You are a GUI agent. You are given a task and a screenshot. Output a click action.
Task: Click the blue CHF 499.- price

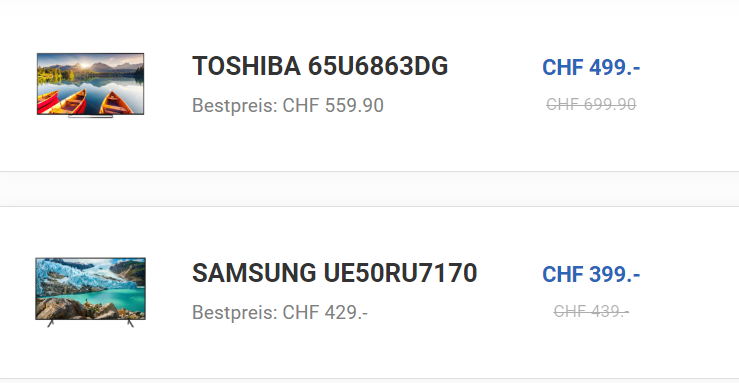[x=591, y=67]
